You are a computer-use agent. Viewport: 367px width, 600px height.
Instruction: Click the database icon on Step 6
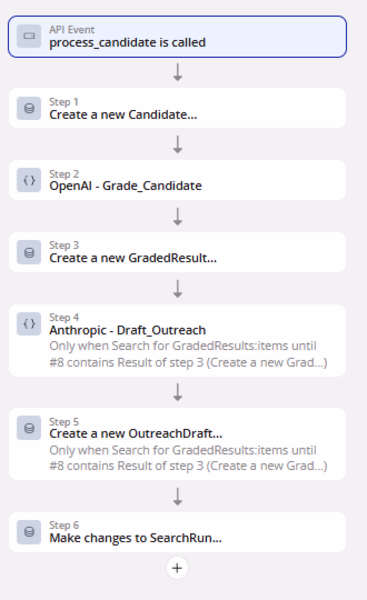(x=29, y=532)
